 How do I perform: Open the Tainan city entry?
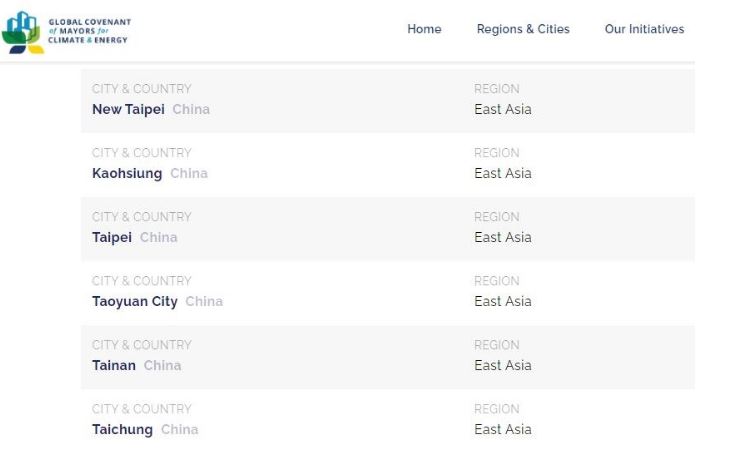click(114, 365)
